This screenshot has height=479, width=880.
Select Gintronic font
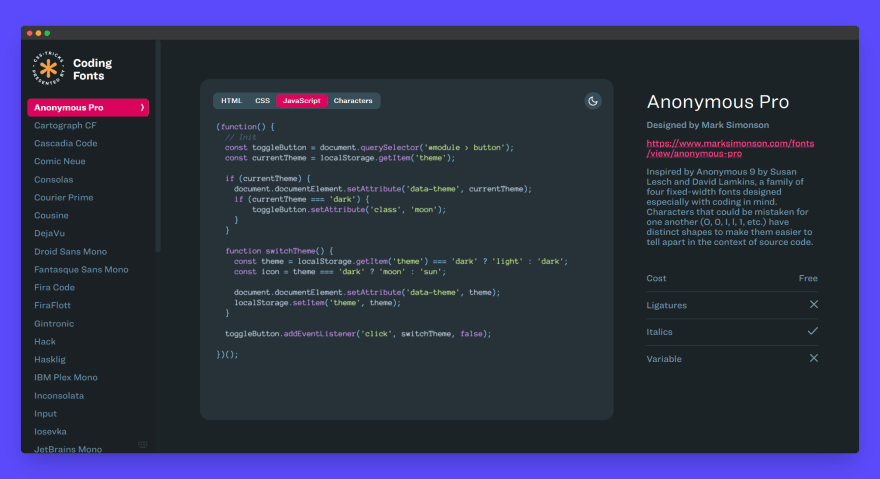[54, 324]
